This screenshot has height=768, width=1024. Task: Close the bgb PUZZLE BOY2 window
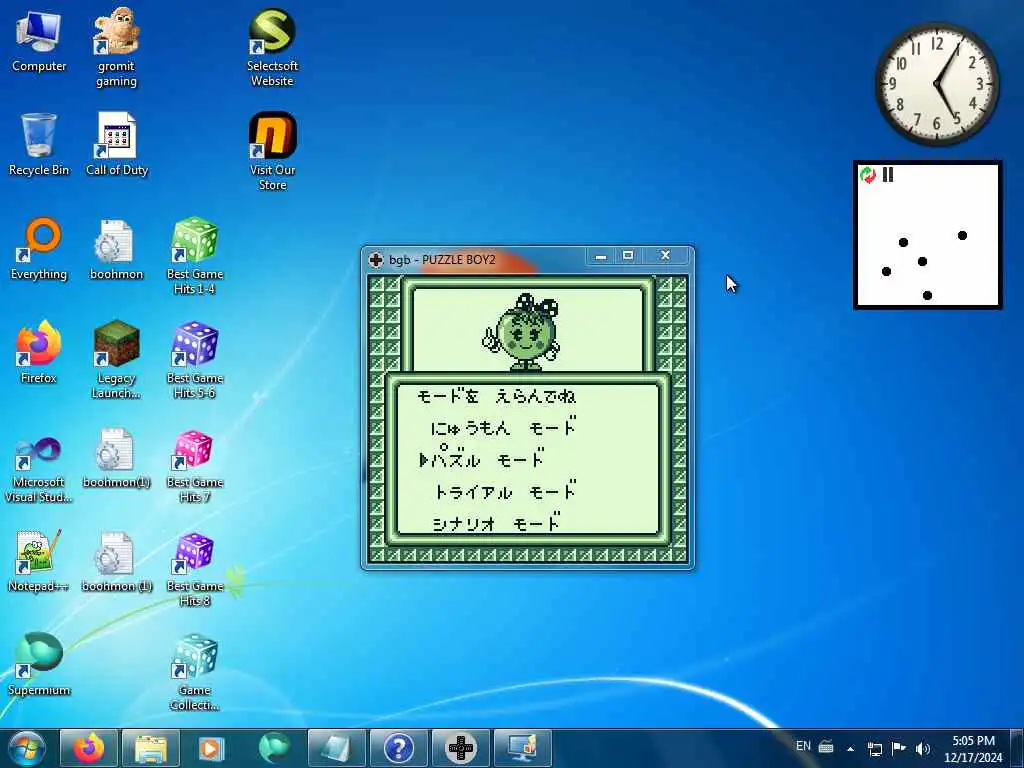[x=665, y=256]
